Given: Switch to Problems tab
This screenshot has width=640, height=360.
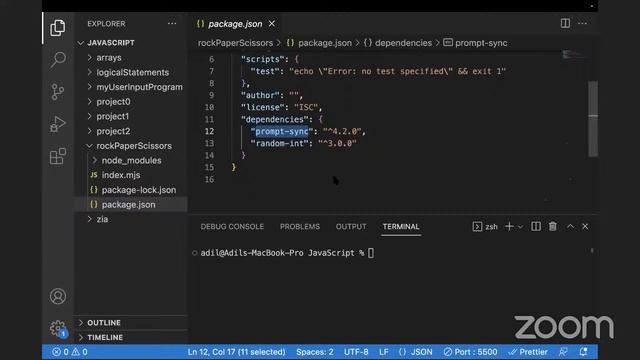Looking at the screenshot, I should (300, 227).
